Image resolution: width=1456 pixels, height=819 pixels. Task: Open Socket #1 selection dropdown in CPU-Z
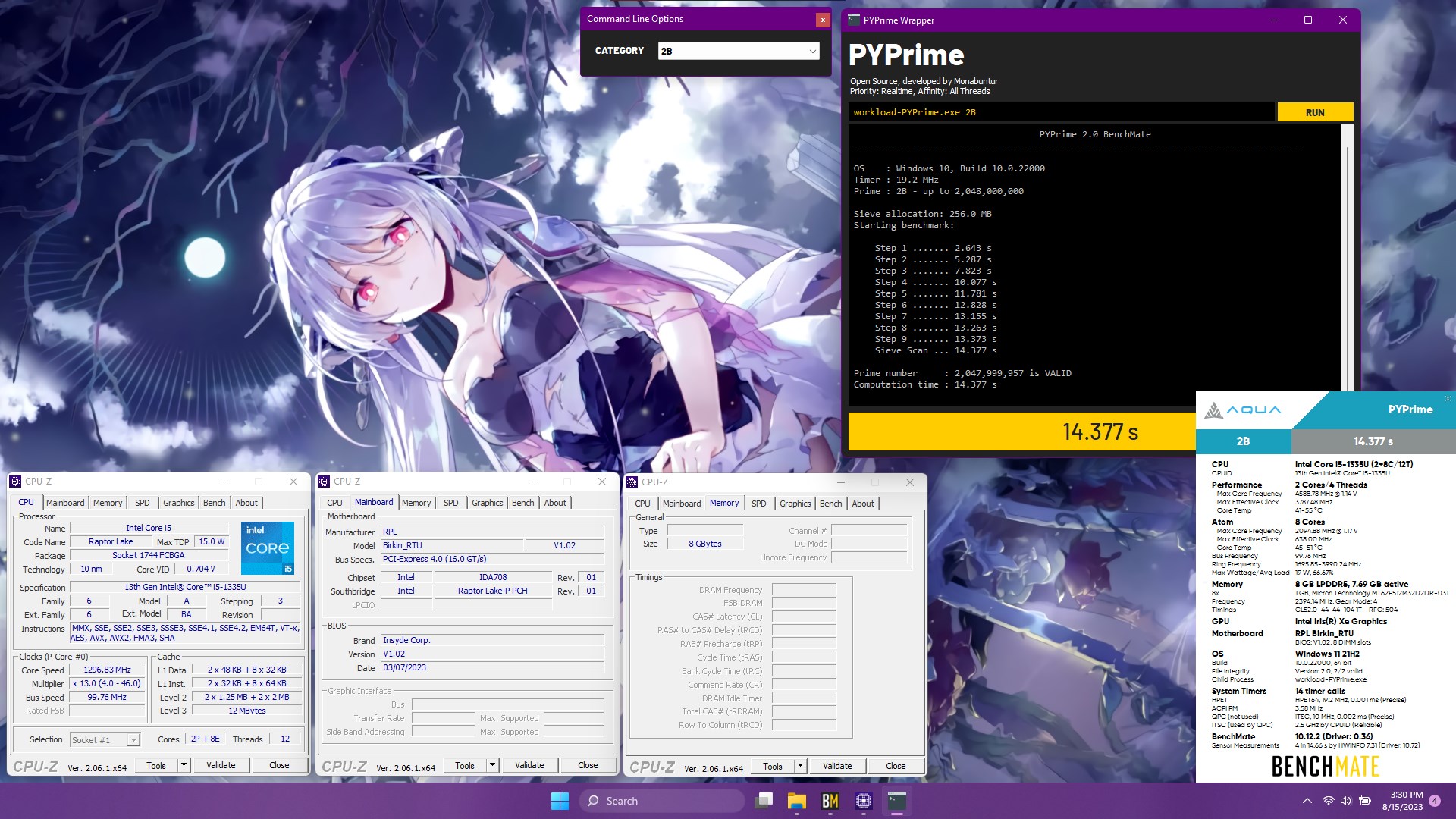(105, 739)
